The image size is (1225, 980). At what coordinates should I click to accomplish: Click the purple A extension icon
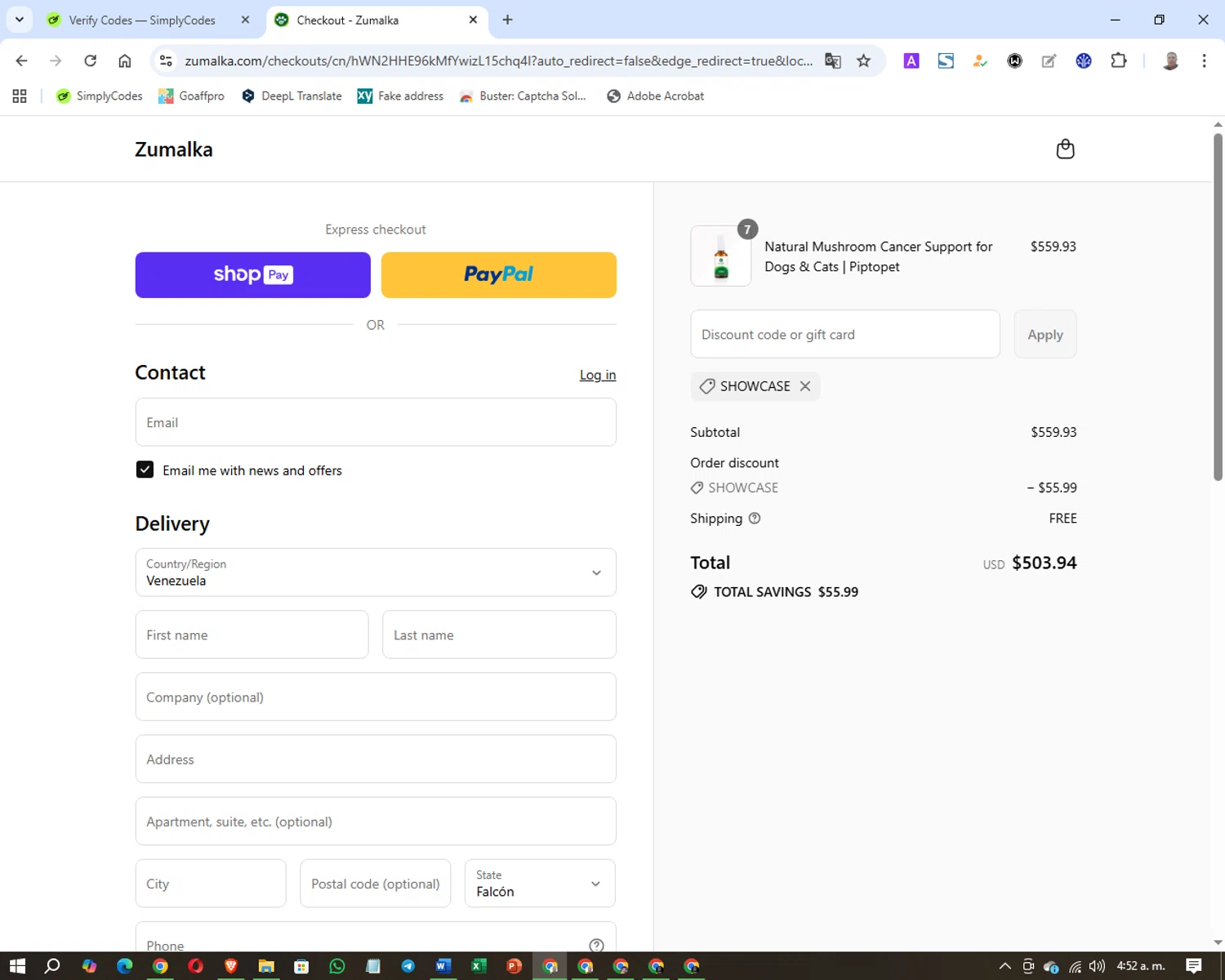tap(911, 60)
